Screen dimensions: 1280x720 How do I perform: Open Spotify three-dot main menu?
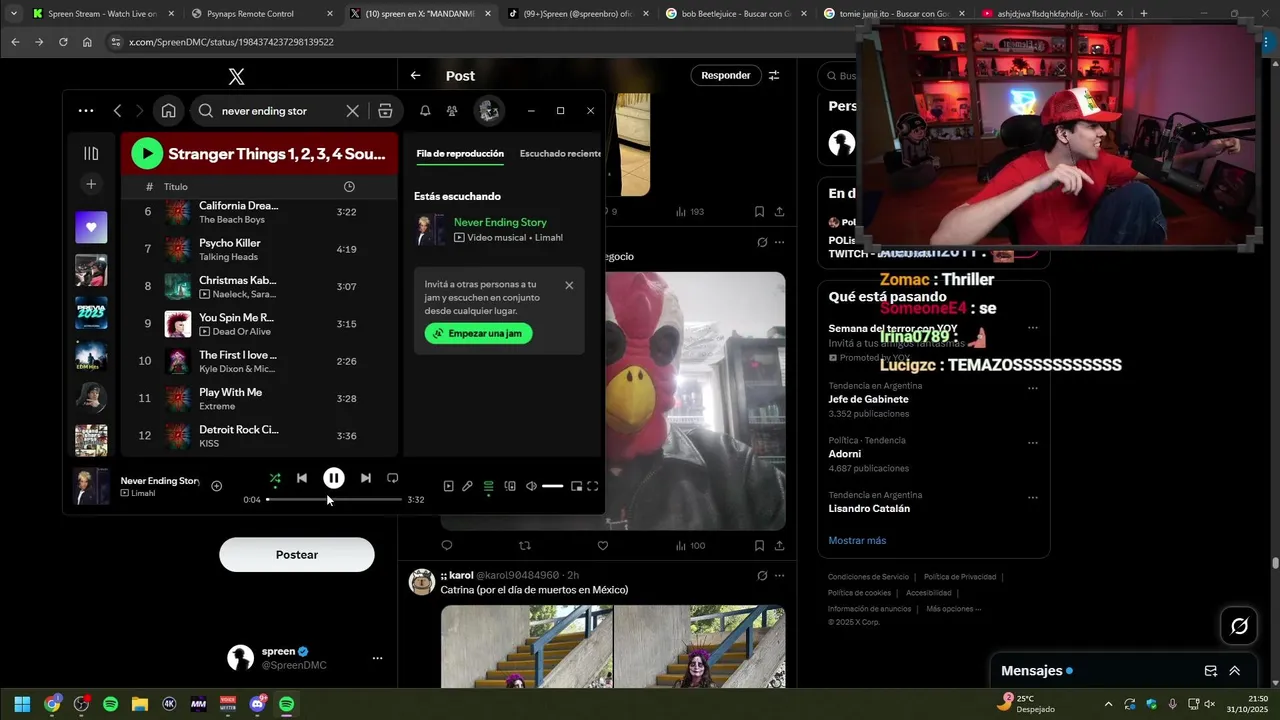point(86,111)
